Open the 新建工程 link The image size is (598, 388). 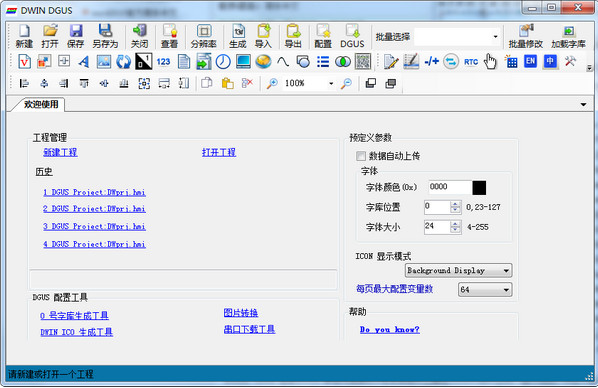click(60, 153)
